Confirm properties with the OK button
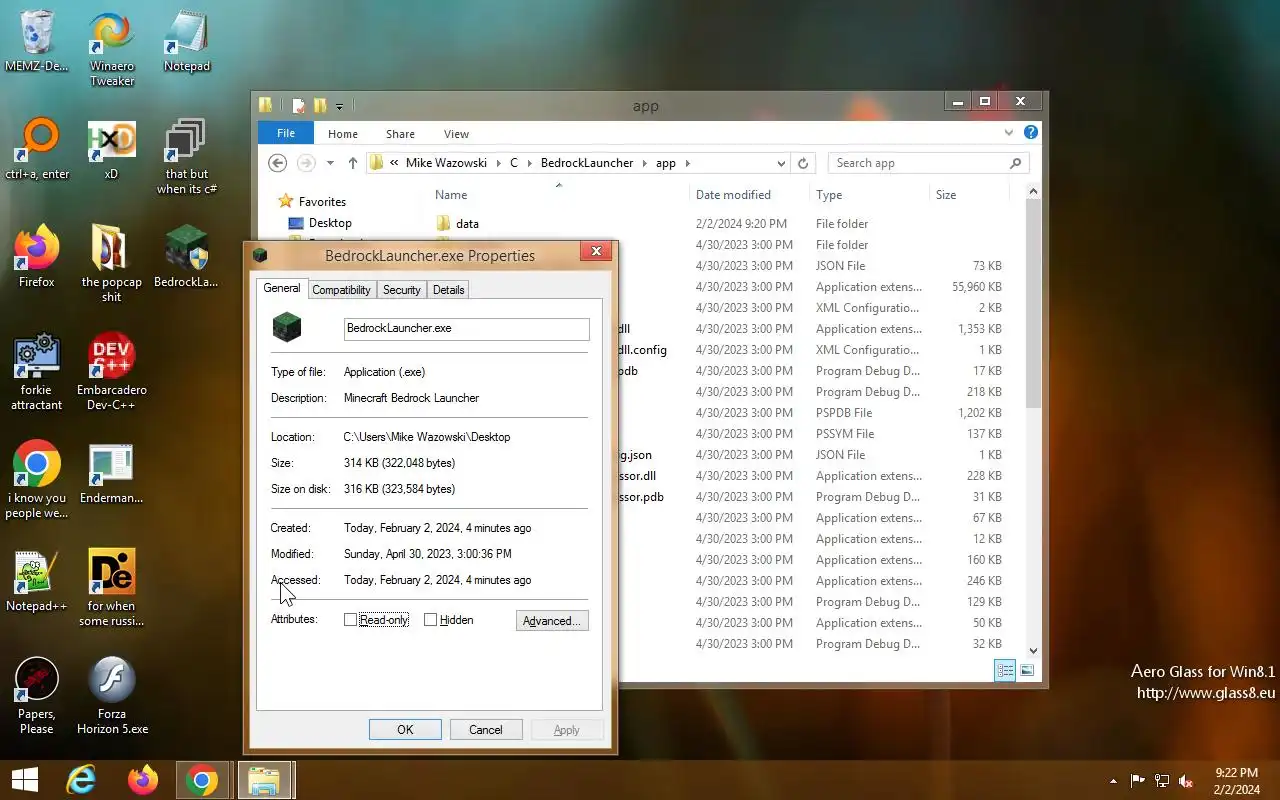The image size is (1280, 800). [405, 730]
